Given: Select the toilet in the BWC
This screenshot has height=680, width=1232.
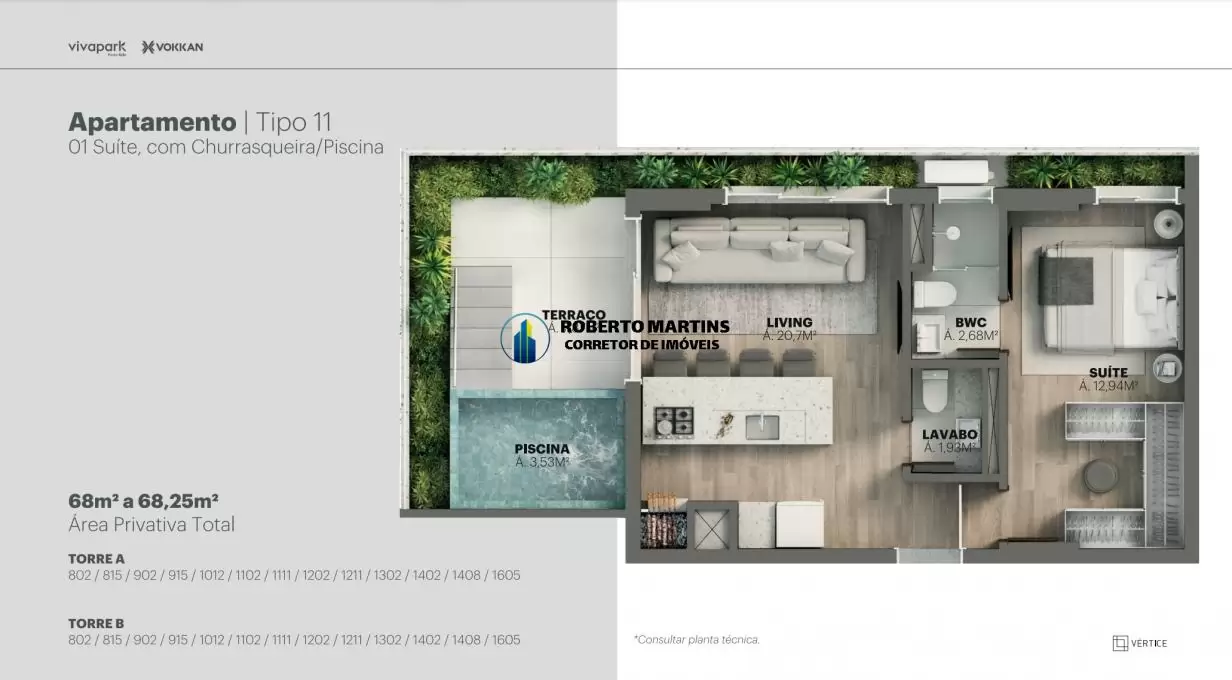Looking at the screenshot, I should [935, 296].
